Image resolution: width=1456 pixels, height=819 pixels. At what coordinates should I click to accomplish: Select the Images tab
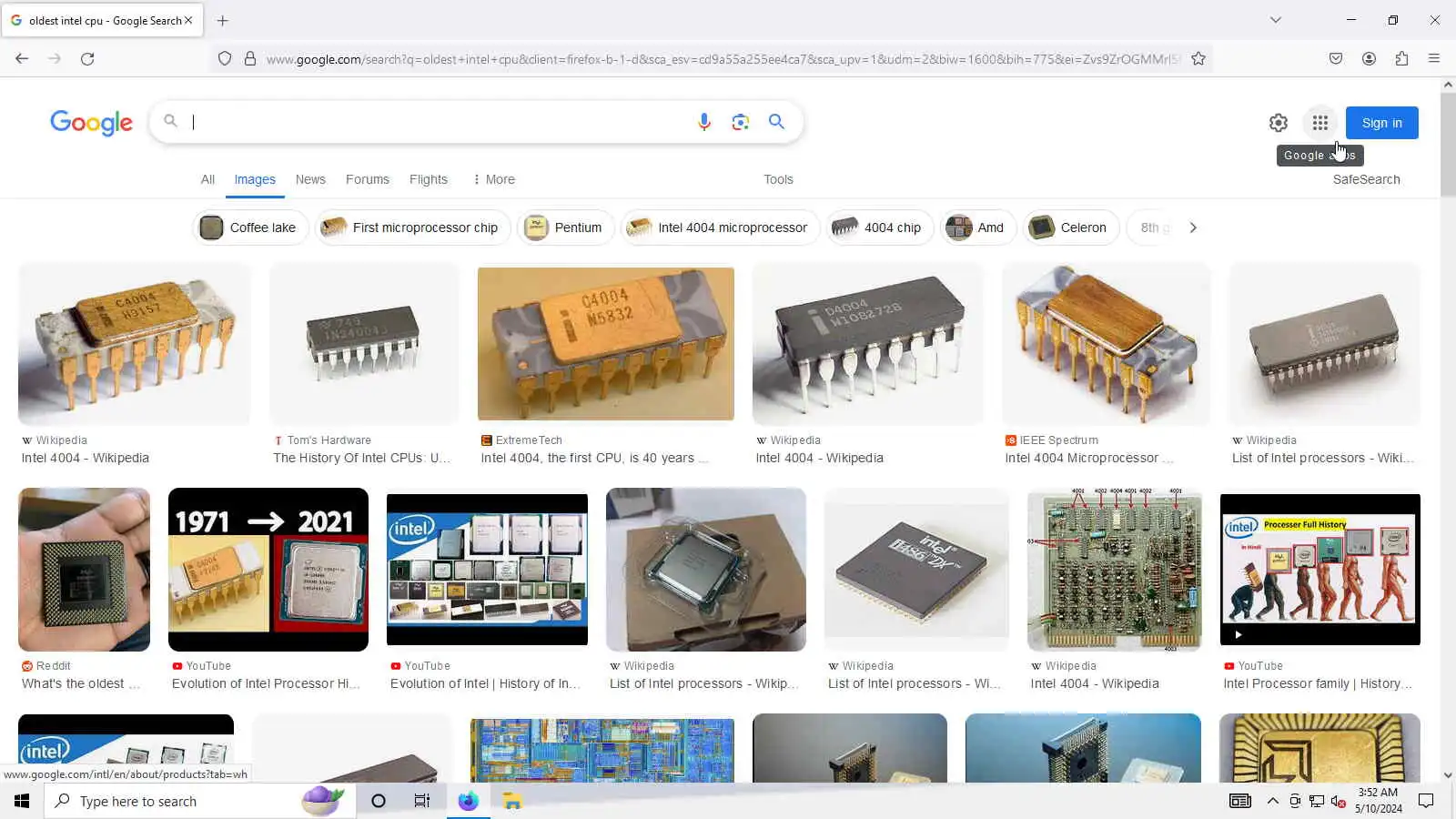[255, 179]
